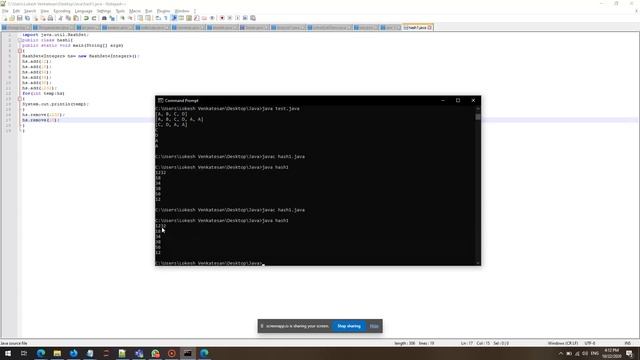640x360 pixels.
Task: Open the Run menu
Action: tap(149, 11)
